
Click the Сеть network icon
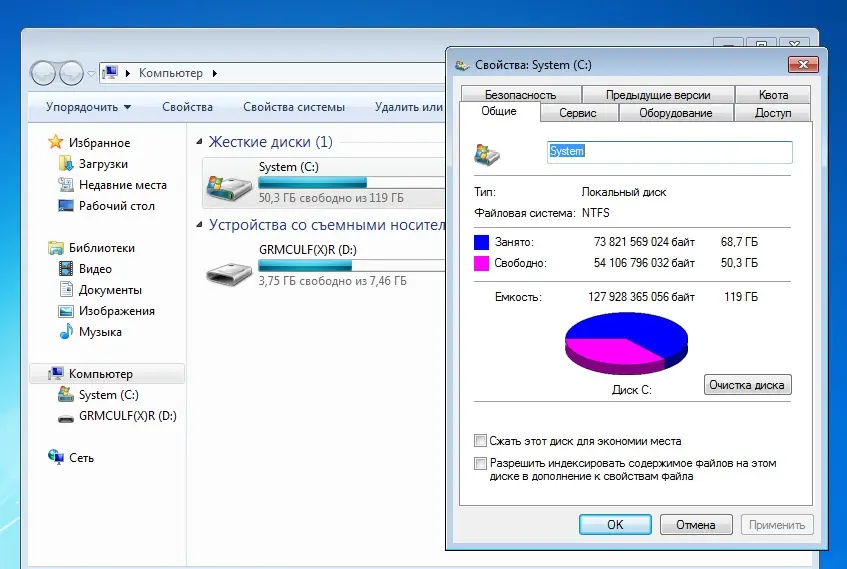tap(56, 457)
